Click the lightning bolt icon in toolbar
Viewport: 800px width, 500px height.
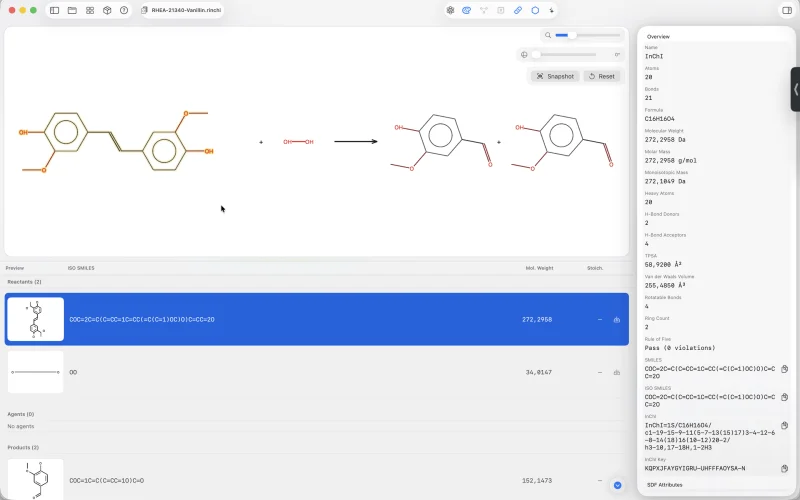552,10
